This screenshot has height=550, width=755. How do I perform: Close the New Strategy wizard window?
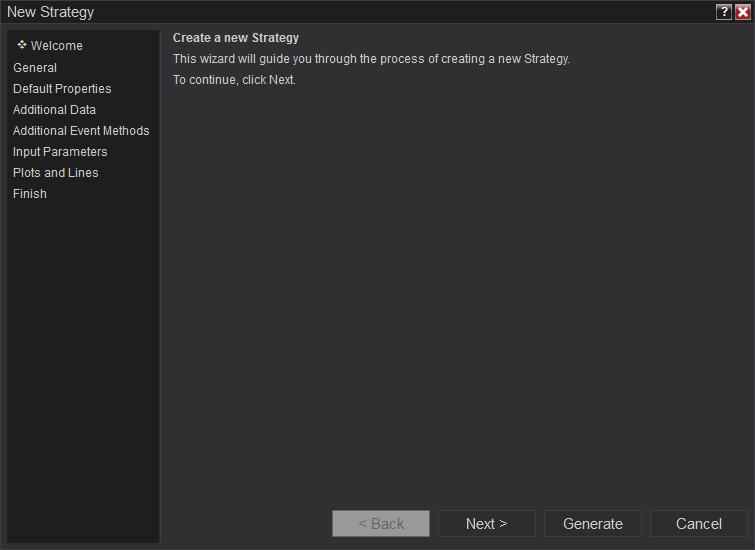tap(742, 12)
